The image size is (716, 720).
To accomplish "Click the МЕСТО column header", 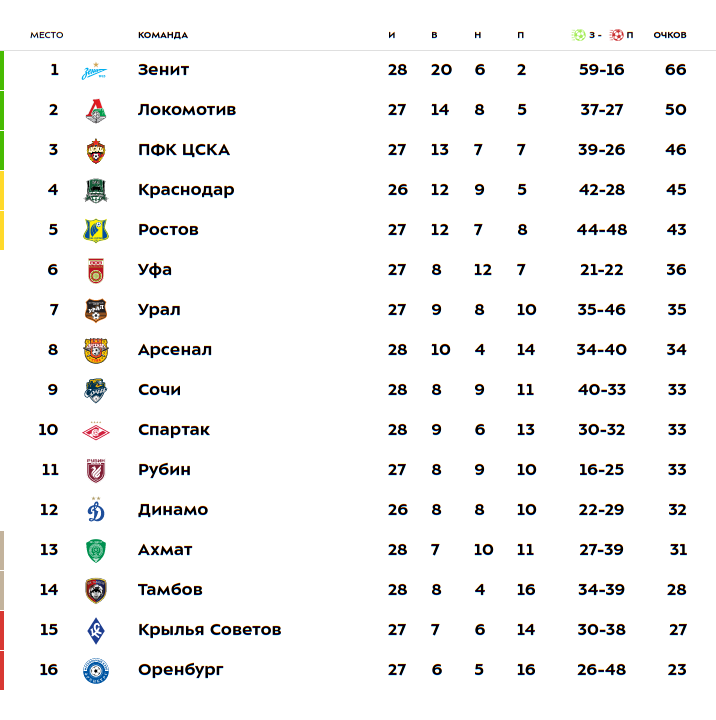I will click(47, 35).
